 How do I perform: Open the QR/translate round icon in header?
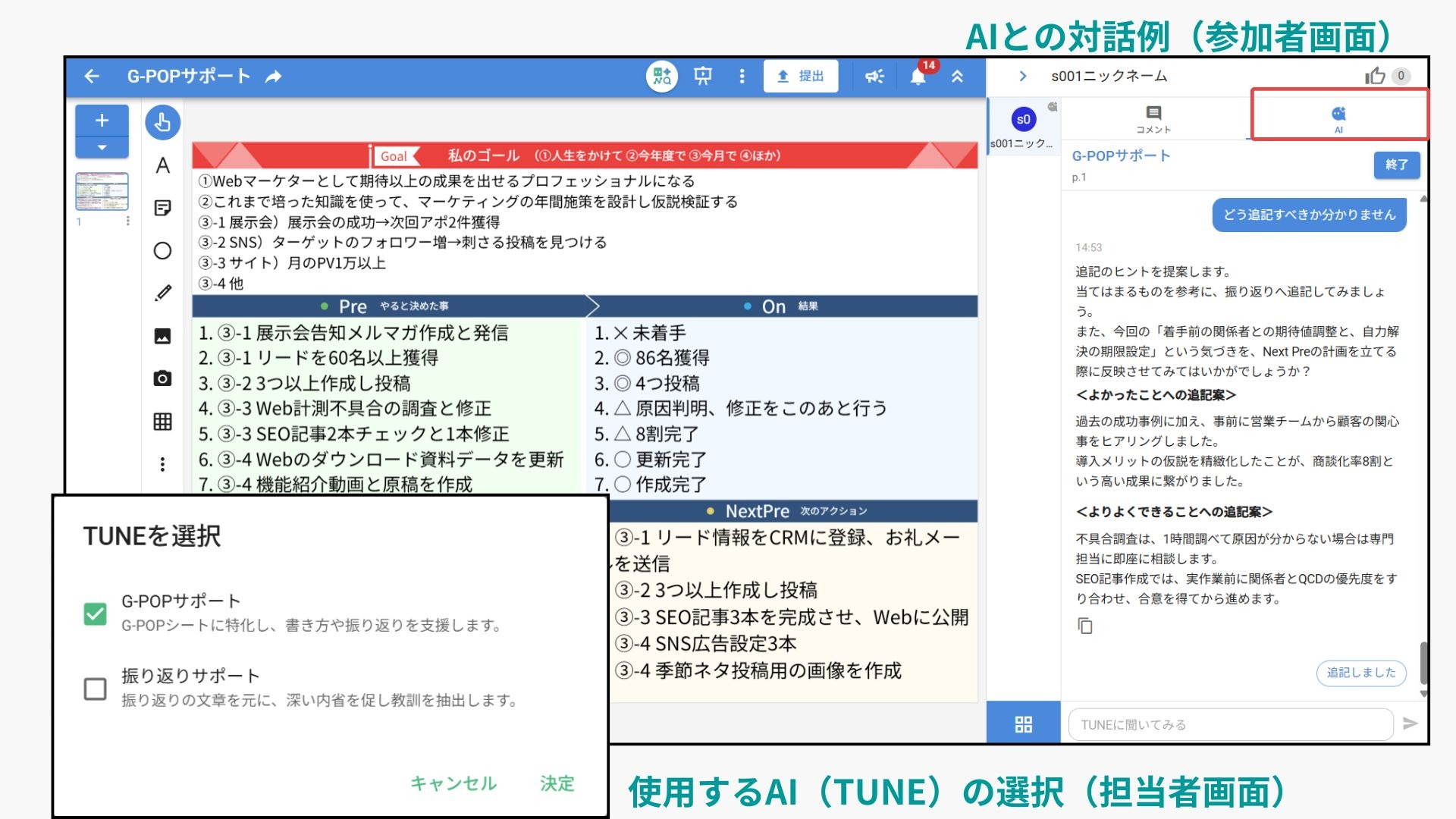pos(661,76)
